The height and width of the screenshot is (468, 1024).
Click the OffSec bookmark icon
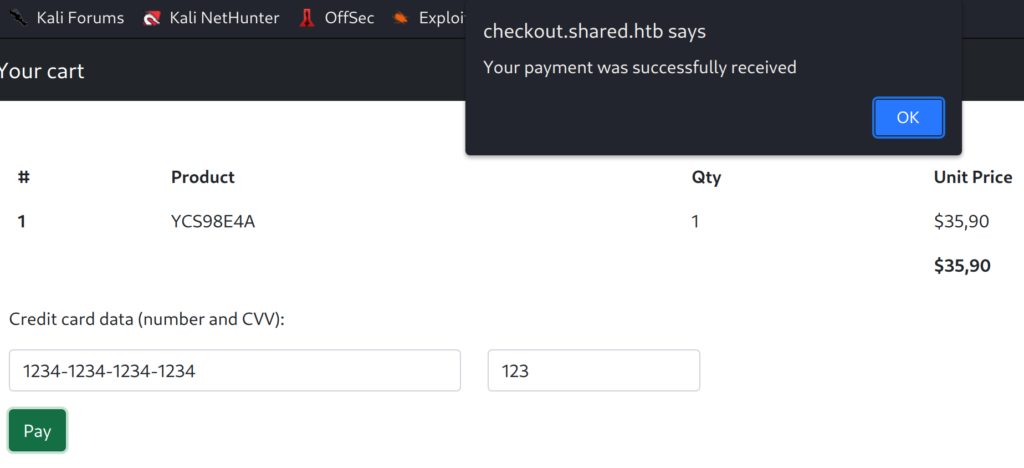click(307, 18)
